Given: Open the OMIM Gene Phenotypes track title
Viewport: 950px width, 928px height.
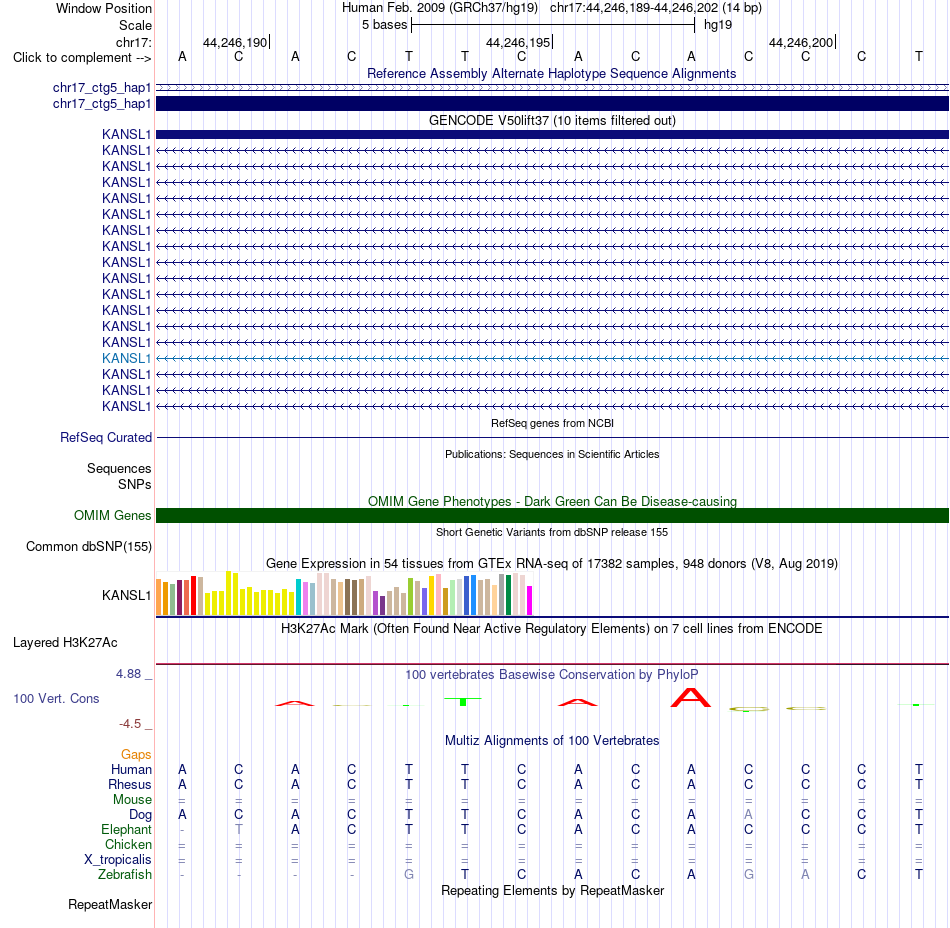Looking at the screenshot, I should [552, 502].
